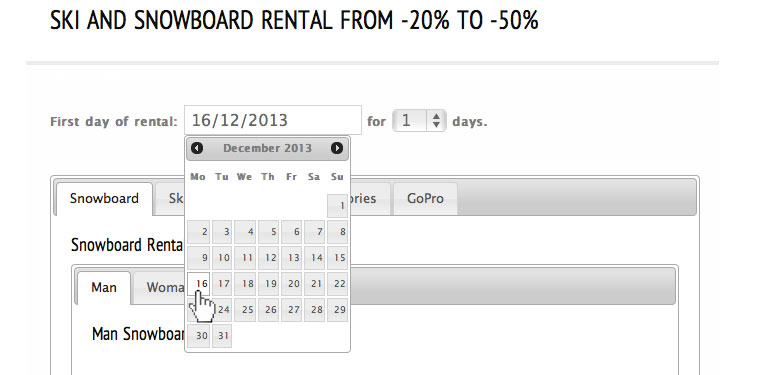Select the partially hidden Woman tab
The width and height of the screenshot is (770, 375).
point(159,288)
